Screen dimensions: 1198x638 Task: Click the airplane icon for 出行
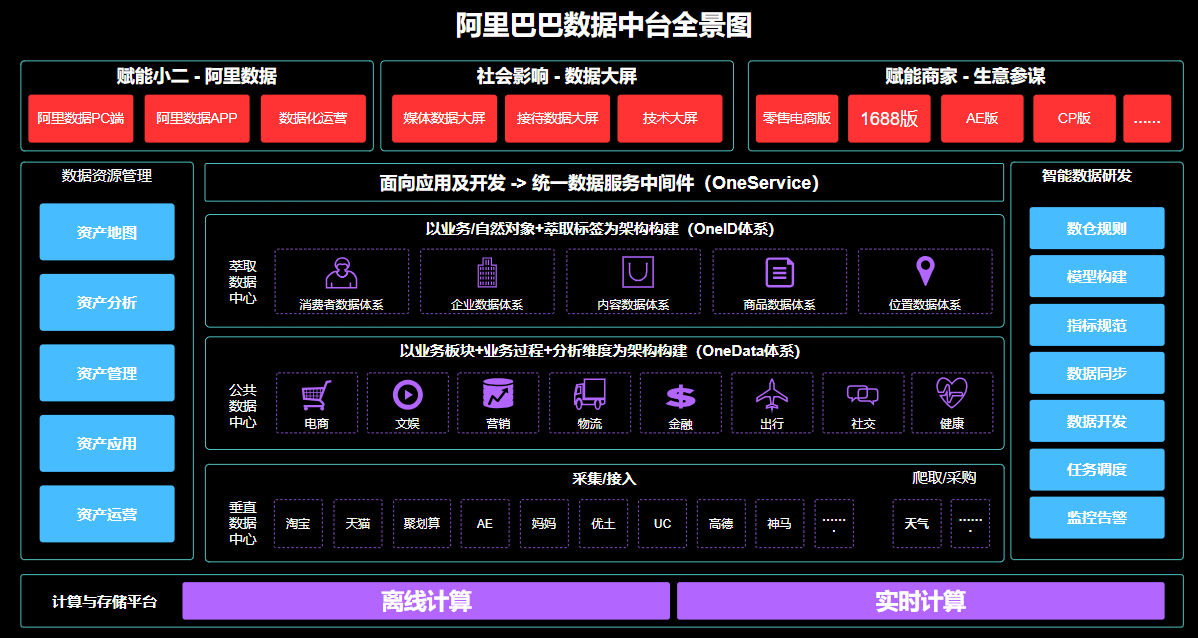(772, 395)
